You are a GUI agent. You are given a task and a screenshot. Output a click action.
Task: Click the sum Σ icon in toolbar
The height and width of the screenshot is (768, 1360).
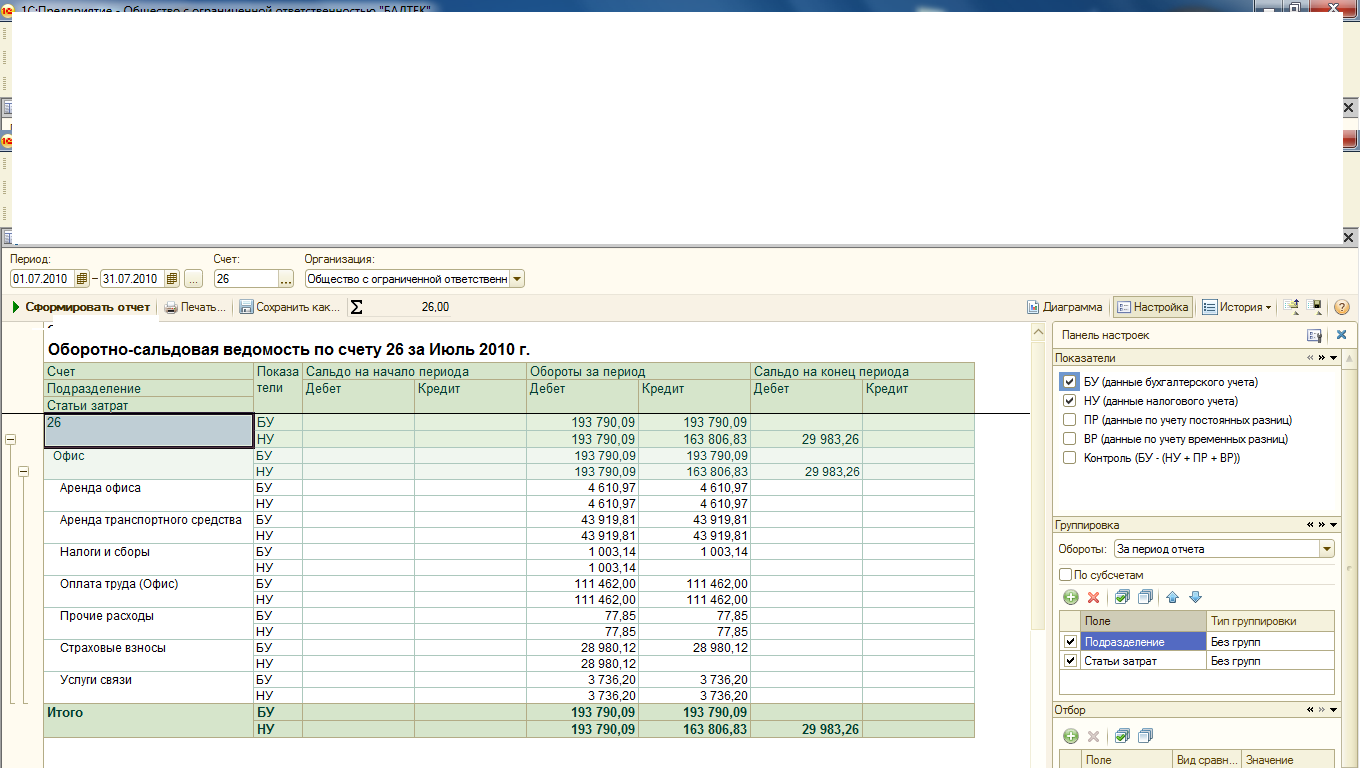[x=356, y=307]
